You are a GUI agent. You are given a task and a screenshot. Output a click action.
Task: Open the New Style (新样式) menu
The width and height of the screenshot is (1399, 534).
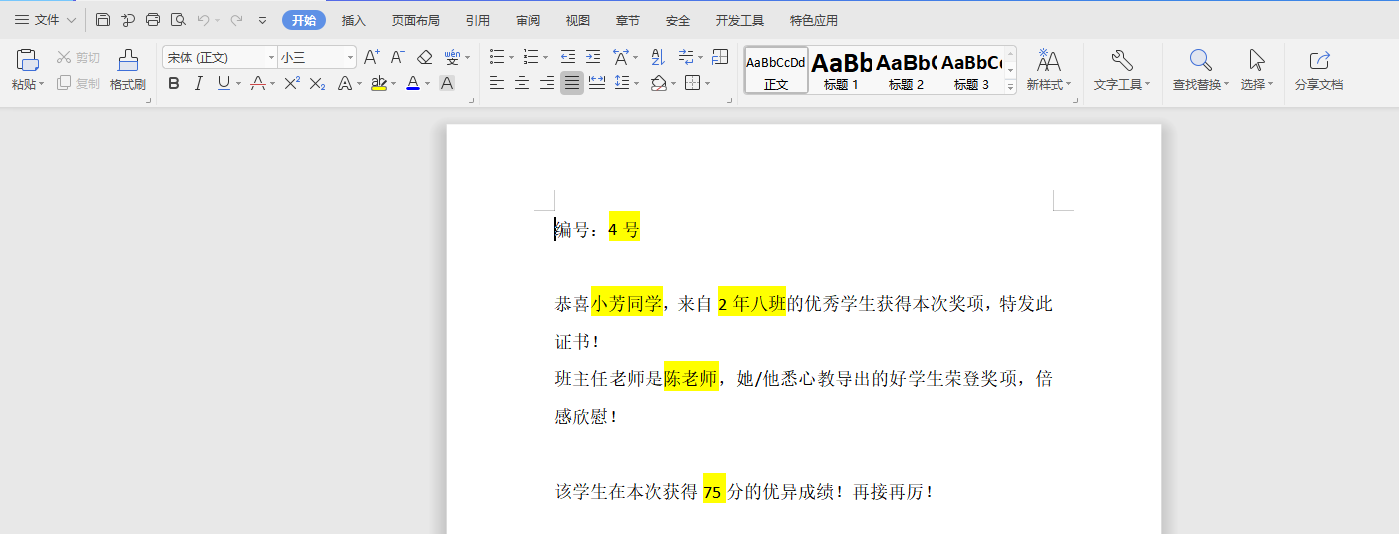1049,70
